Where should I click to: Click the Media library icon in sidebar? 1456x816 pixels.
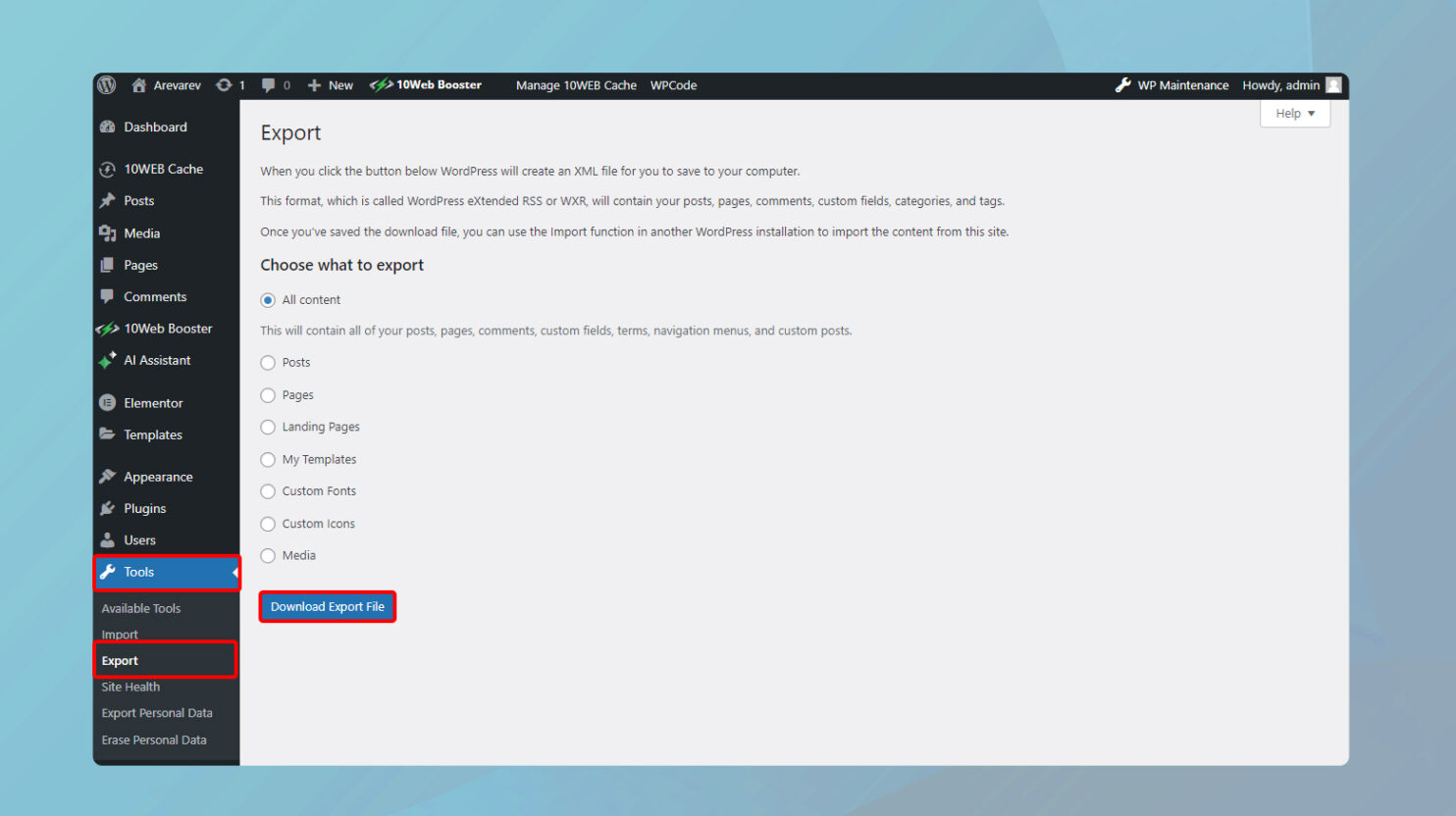(106, 232)
